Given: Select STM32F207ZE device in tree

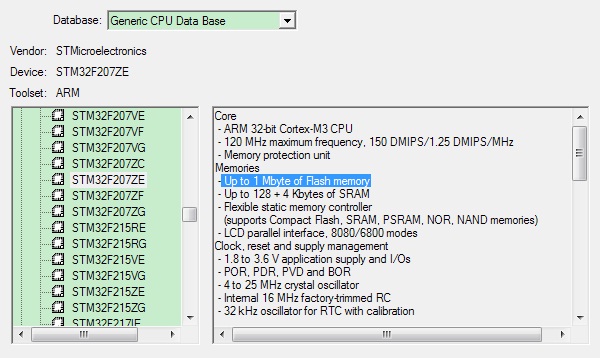Looking at the screenshot, I should pyautogui.click(x=108, y=180).
